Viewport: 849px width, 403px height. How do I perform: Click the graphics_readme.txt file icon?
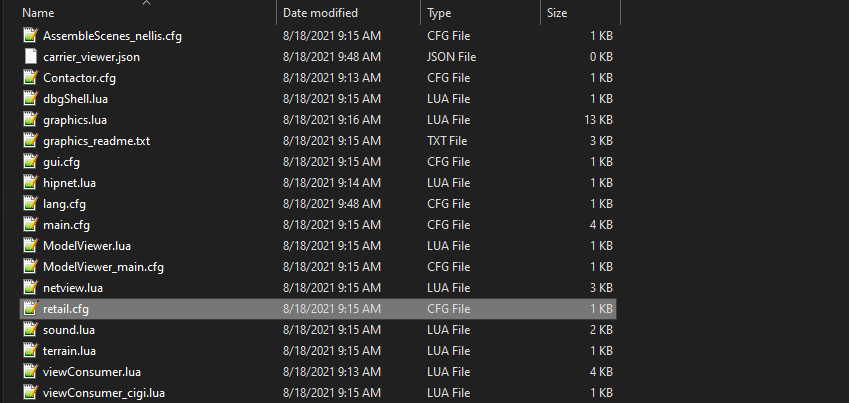click(30, 140)
